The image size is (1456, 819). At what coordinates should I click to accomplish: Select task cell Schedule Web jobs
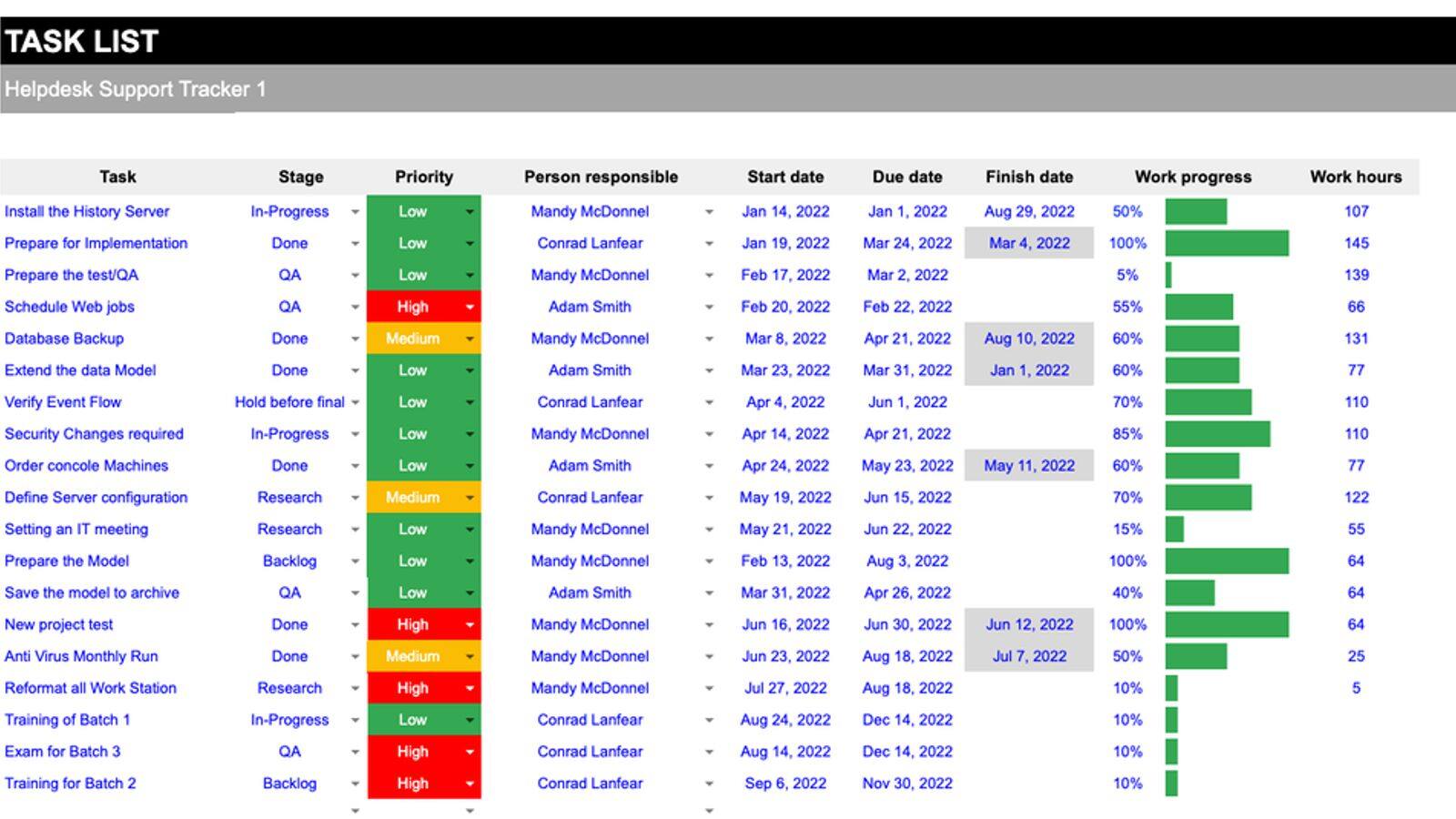click(x=69, y=307)
